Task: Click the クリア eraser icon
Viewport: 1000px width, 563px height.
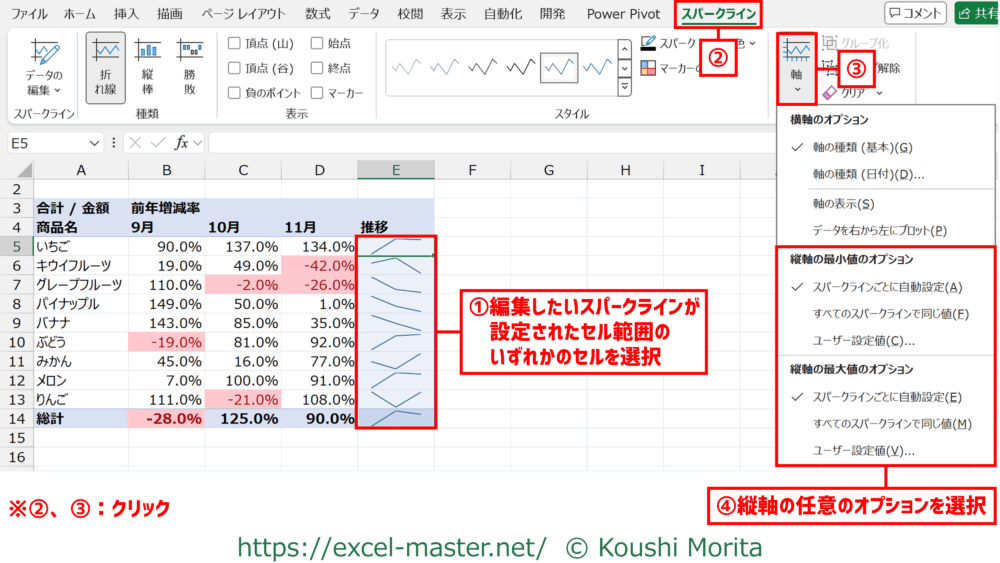Action: [x=829, y=93]
